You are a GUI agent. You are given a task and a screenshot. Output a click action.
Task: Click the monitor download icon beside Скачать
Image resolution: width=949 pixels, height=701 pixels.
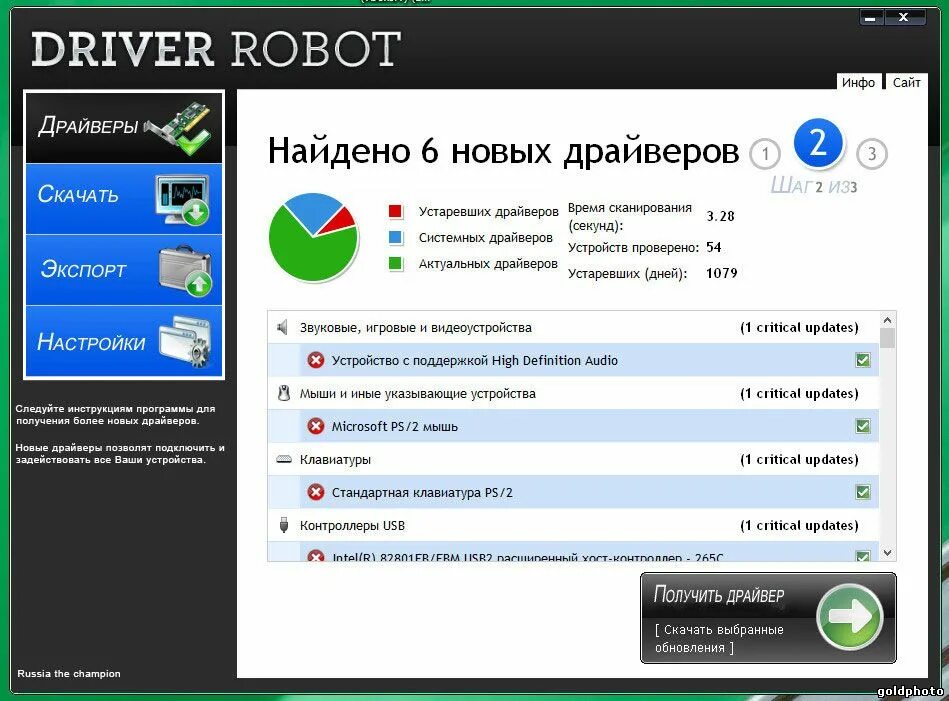[182, 200]
